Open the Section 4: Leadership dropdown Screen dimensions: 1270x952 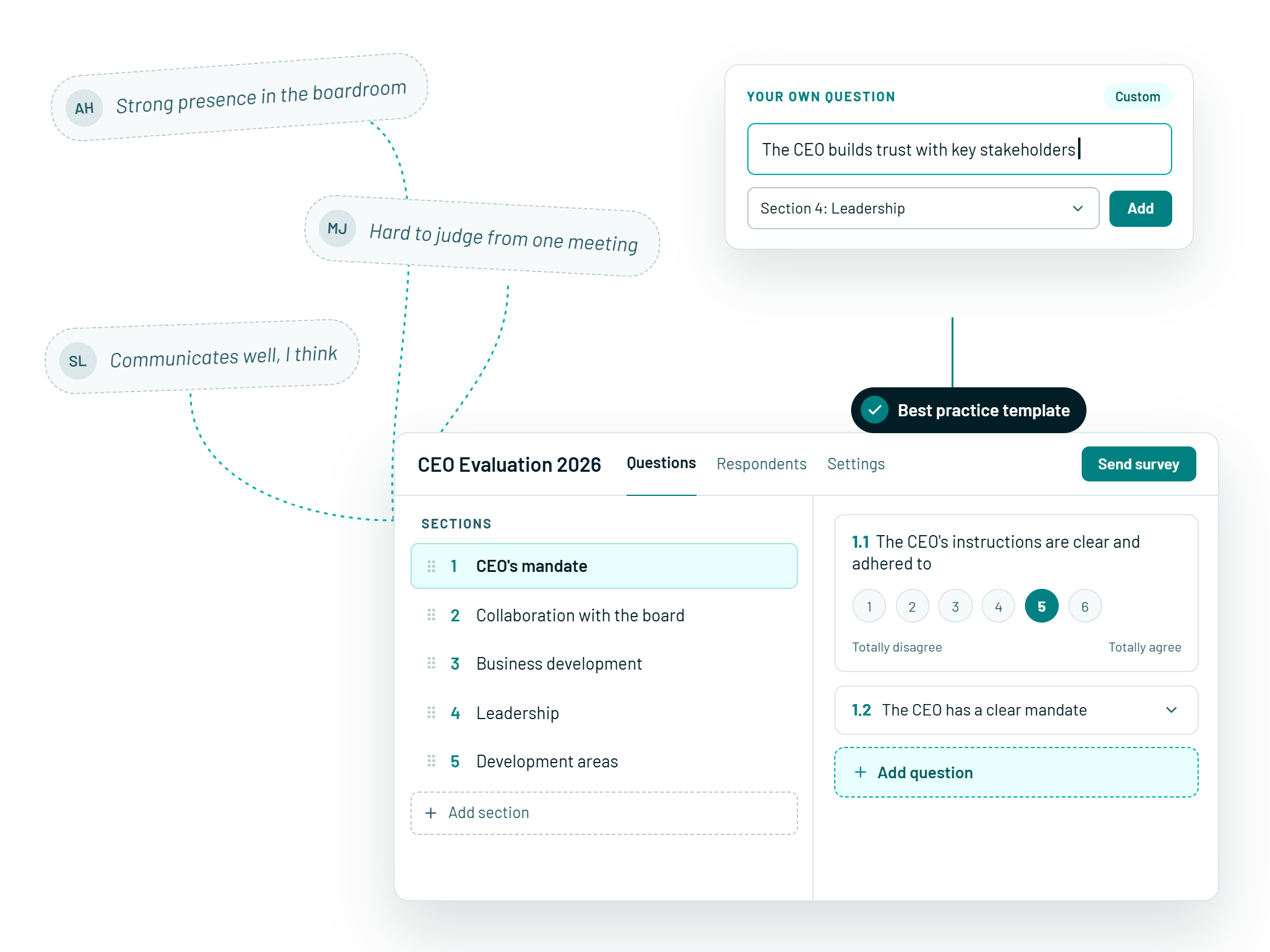(x=923, y=208)
